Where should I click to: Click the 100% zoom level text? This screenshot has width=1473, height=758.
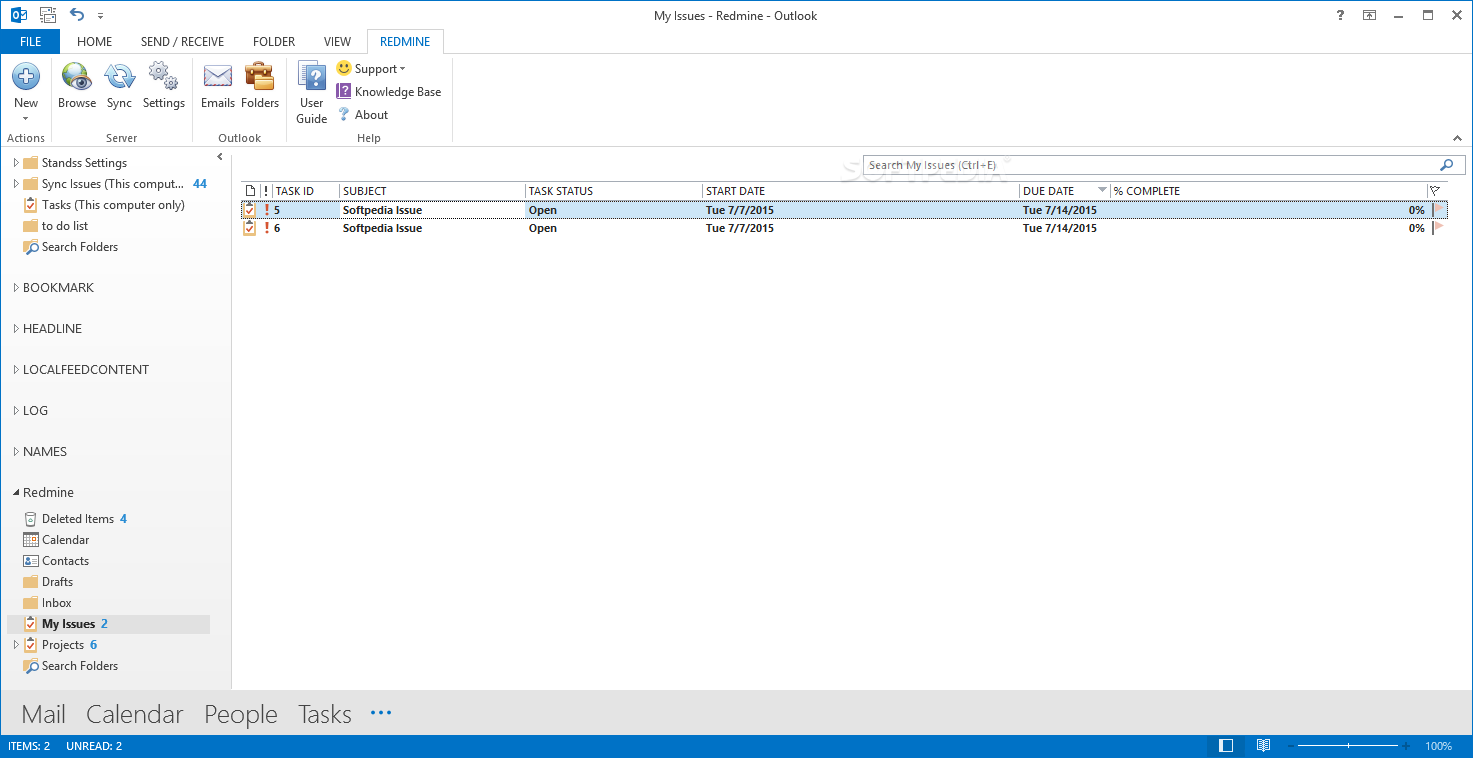pos(1438,746)
